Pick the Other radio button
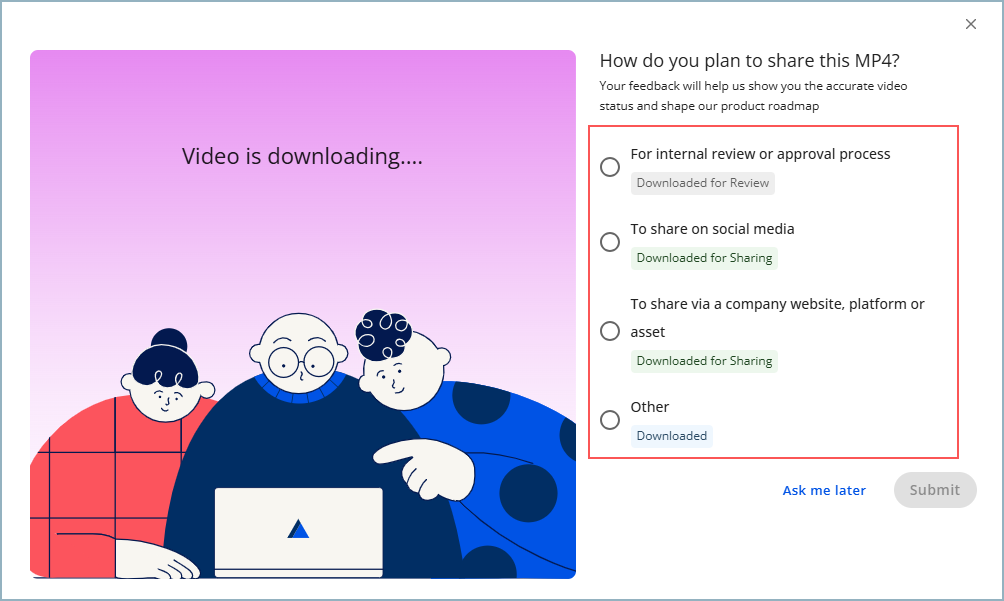The image size is (1004, 601). [x=610, y=420]
